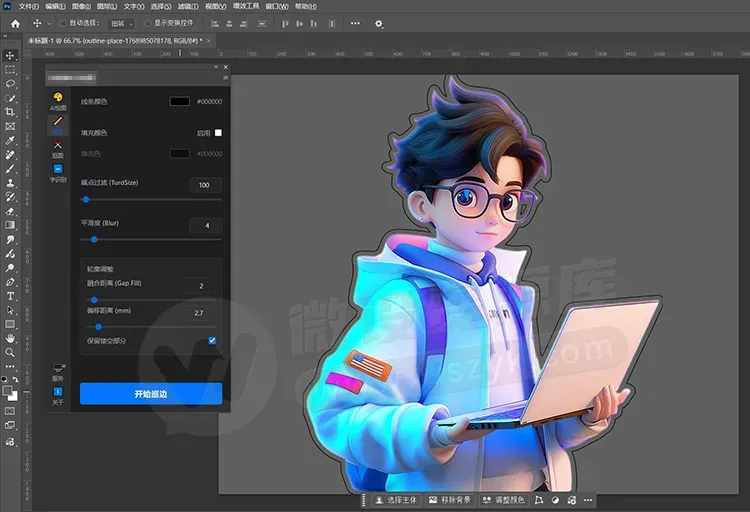Select the Dodge tool
The width and height of the screenshot is (750, 512).
click(10, 268)
